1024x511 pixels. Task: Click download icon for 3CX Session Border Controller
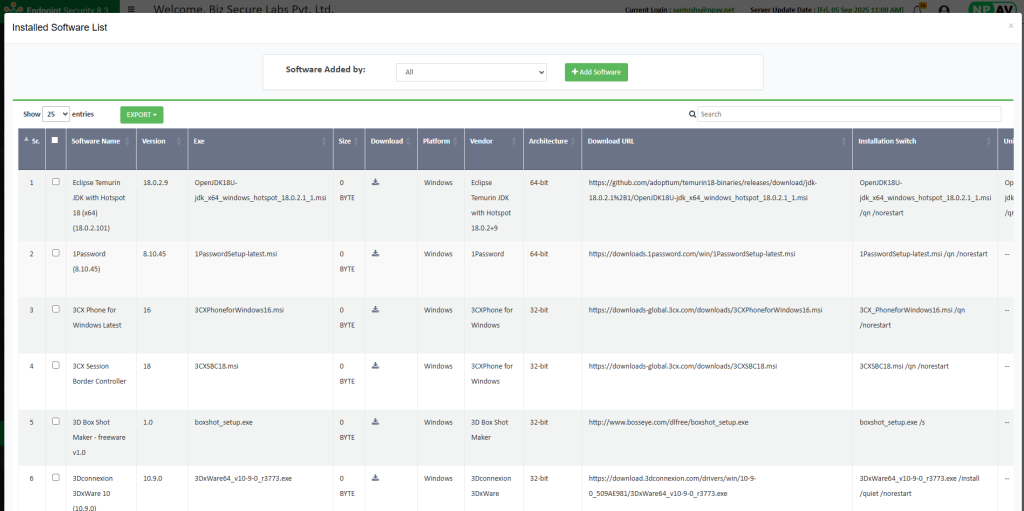pyautogui.click(x=375, y=366)
